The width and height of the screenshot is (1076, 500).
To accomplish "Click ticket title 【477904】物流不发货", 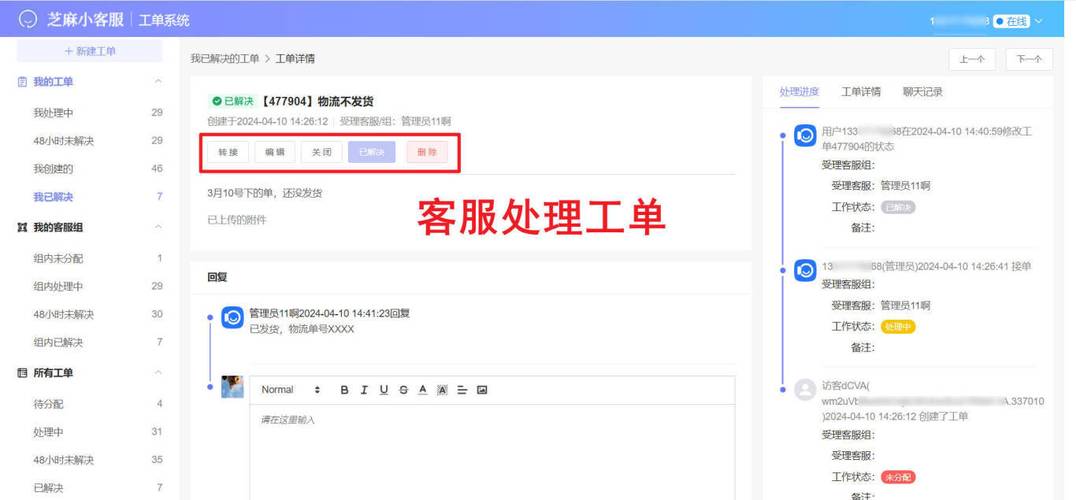I will (316, 101).
